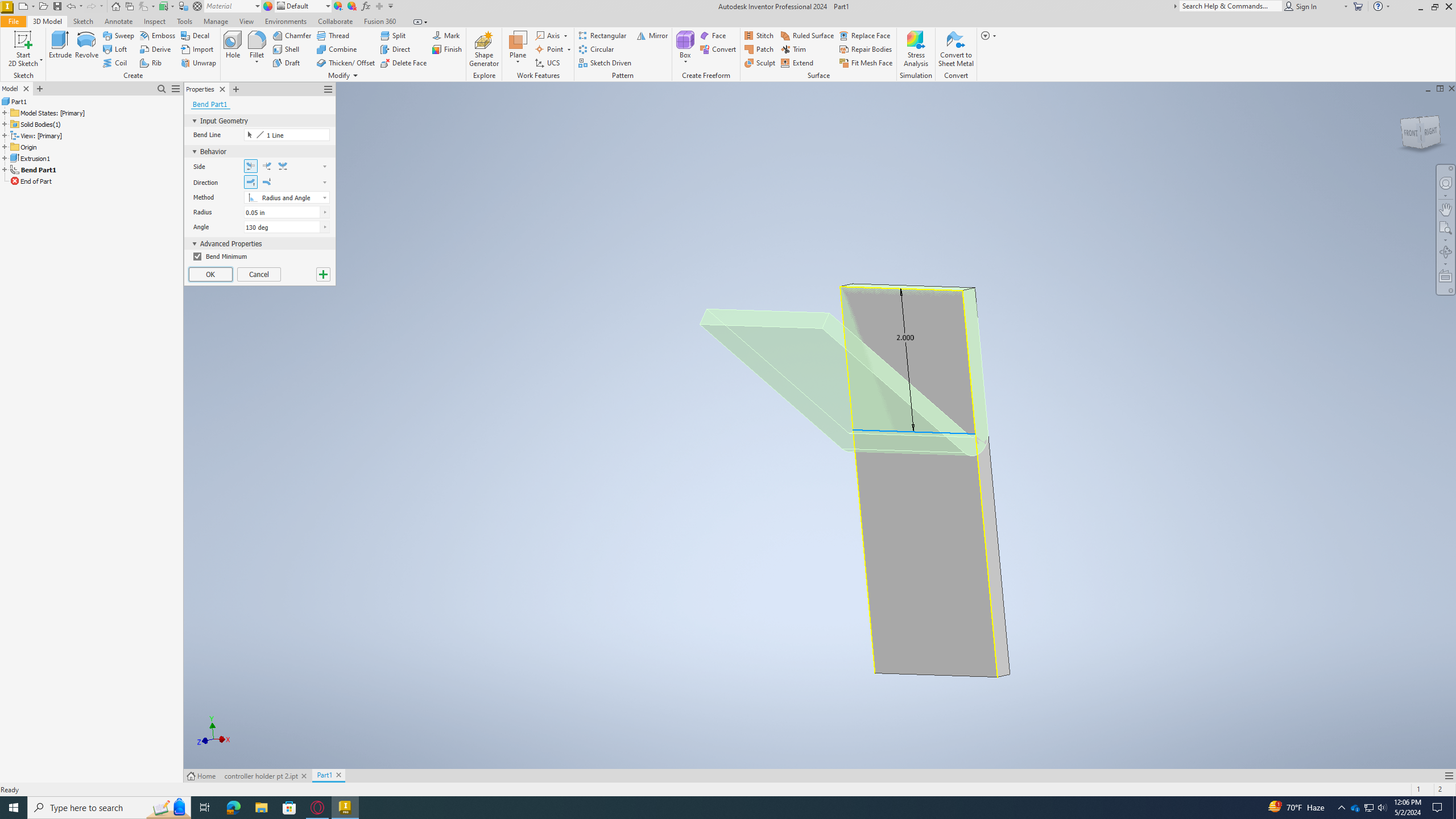Uncheck the Bend Minimum checkbox
1456x819 pixels.
[197, 257]
